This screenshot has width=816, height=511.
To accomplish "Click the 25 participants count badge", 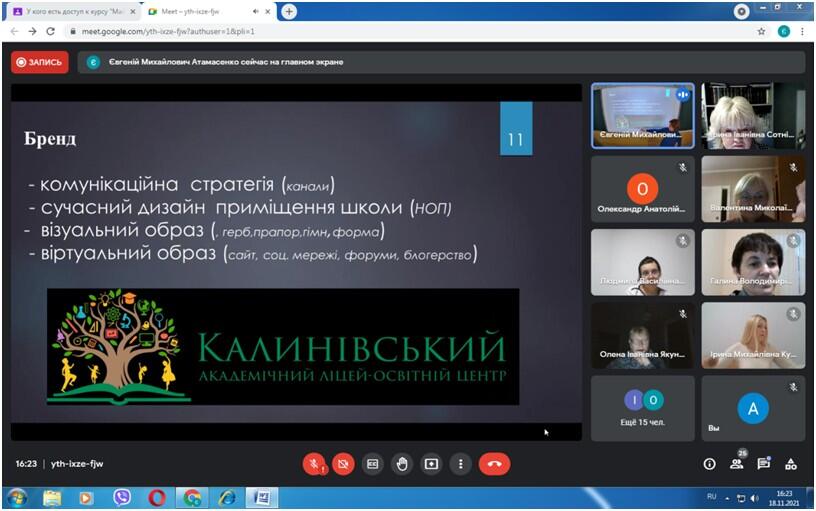I will tap(743, 453).
